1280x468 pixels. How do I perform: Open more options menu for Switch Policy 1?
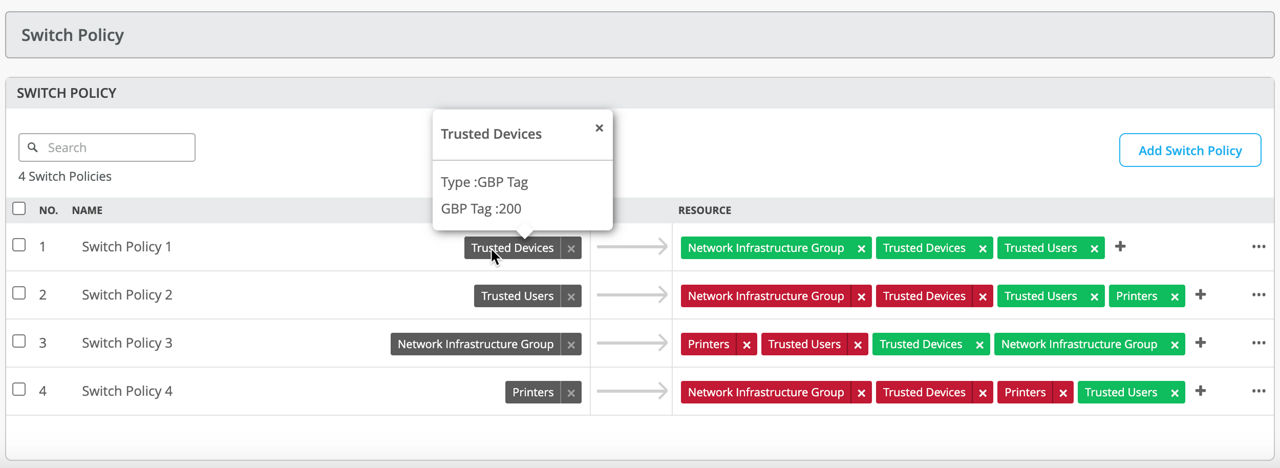[1258, 247]
